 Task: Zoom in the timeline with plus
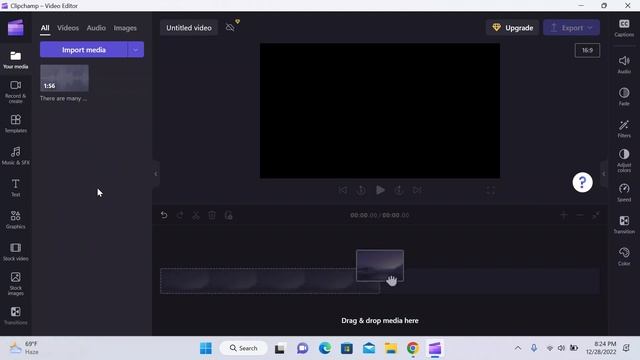pos(564,215)
